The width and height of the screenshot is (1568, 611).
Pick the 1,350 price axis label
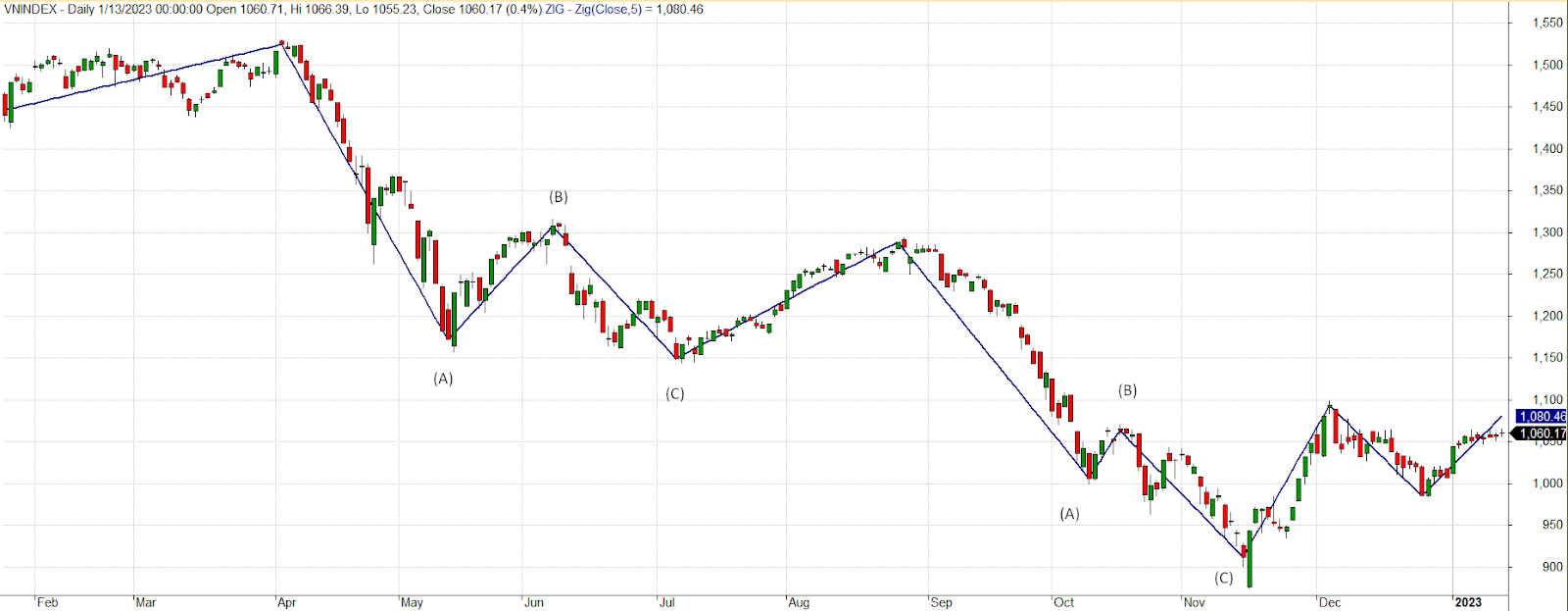(1547, 190)
